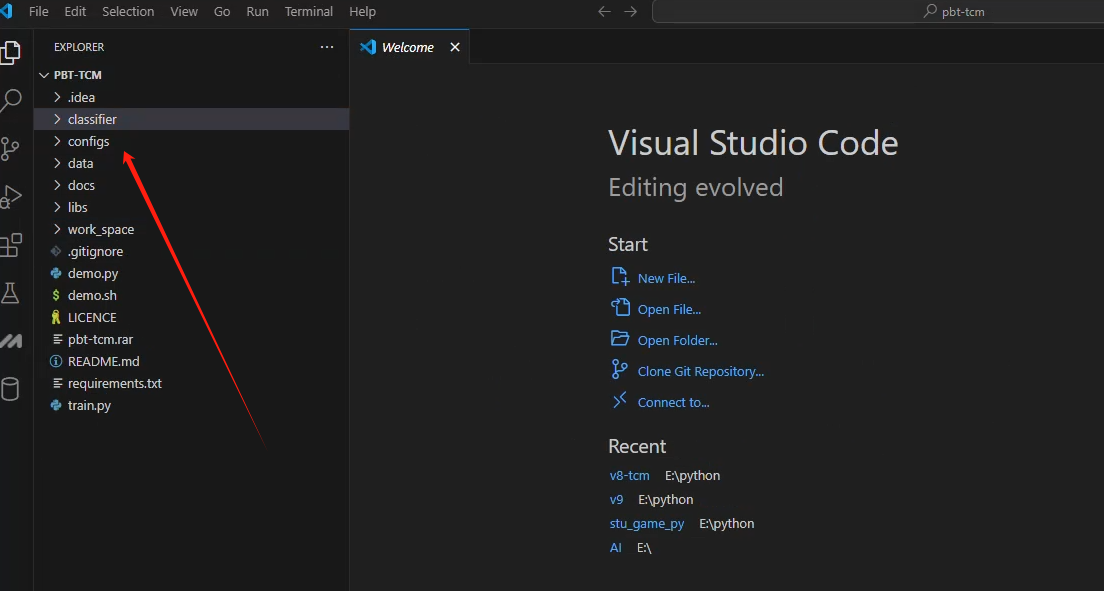Open the Help menu
Viewport: 1104px width, 591px height.
[x=363, y=12]
